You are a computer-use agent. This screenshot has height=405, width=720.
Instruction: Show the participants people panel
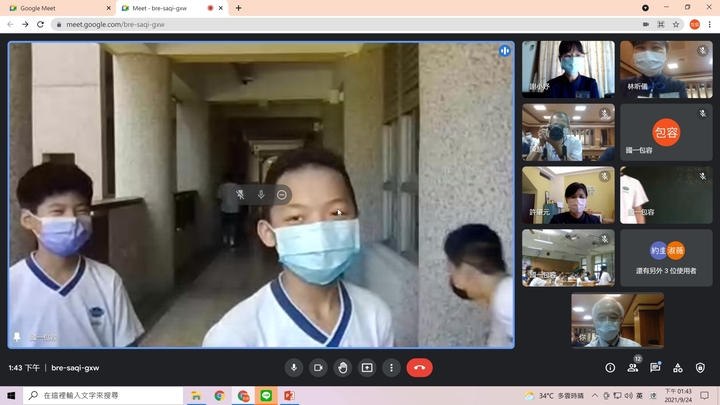pyautogui.click(x=633, y=368)
